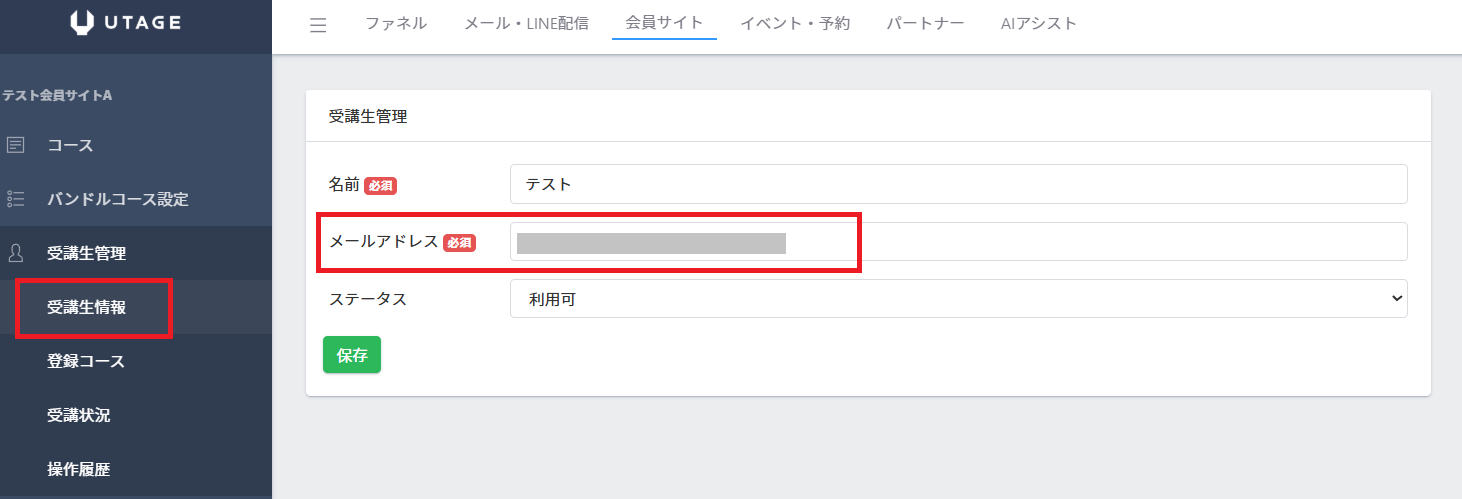
Task: Open the AIアシスト tab
Action: pyautogui.click(x=1038, y=23)
